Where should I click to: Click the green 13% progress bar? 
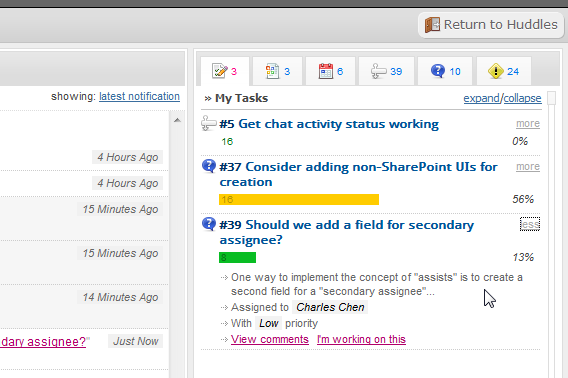tap(237, 258)
